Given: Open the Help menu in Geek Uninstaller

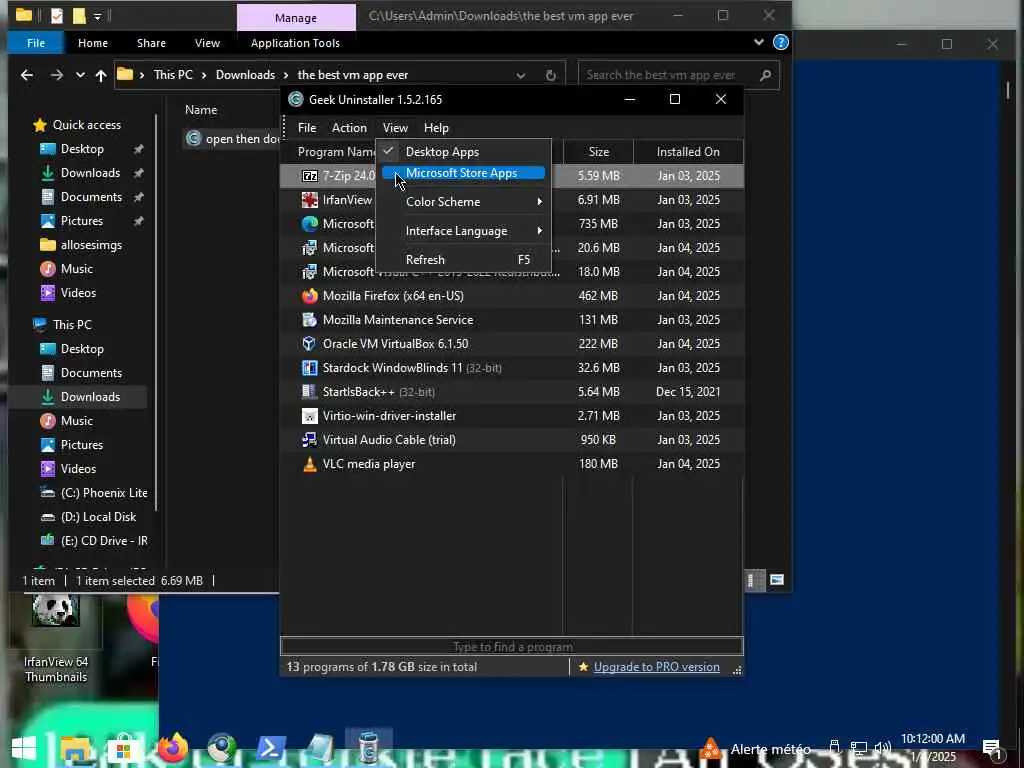Looking at the screenshot, I should pyautogui.click(x=436, y=128).
